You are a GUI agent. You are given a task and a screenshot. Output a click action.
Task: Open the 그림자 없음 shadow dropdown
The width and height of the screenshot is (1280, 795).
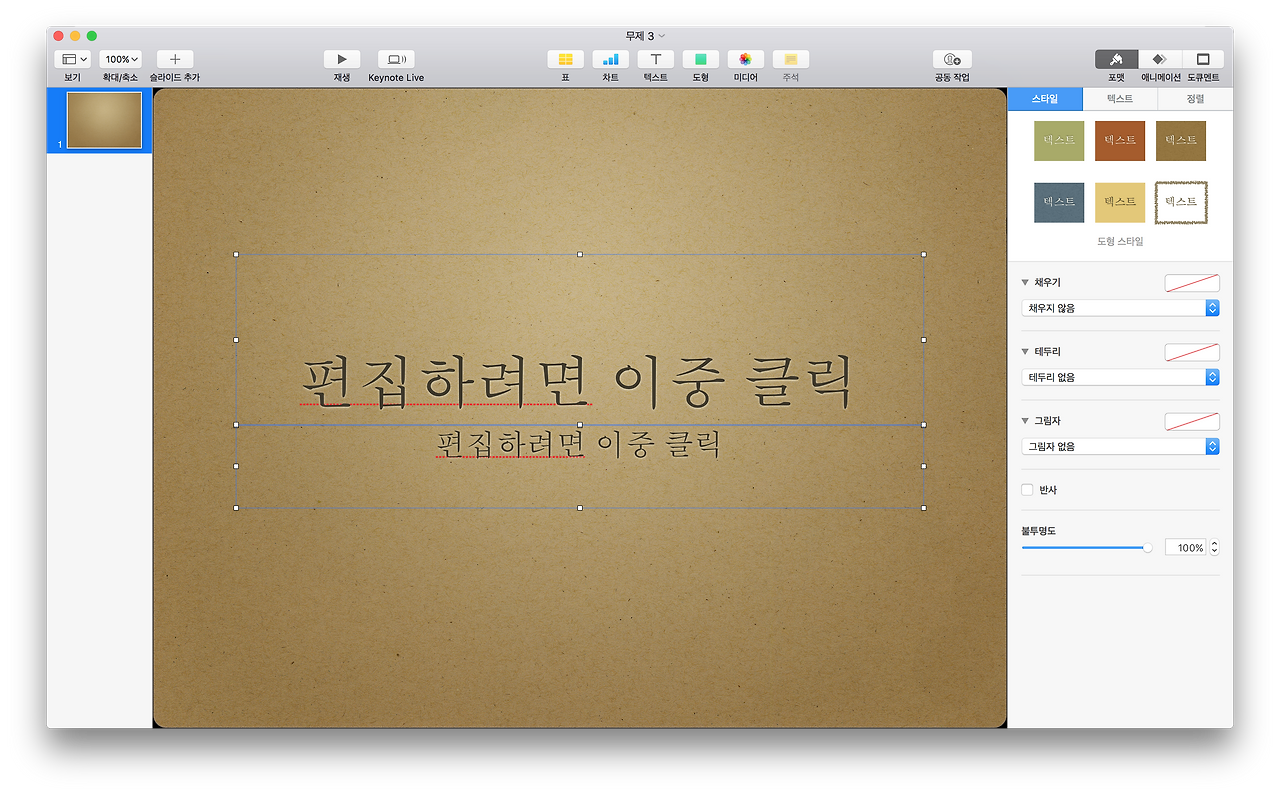tap(1119, 446)
